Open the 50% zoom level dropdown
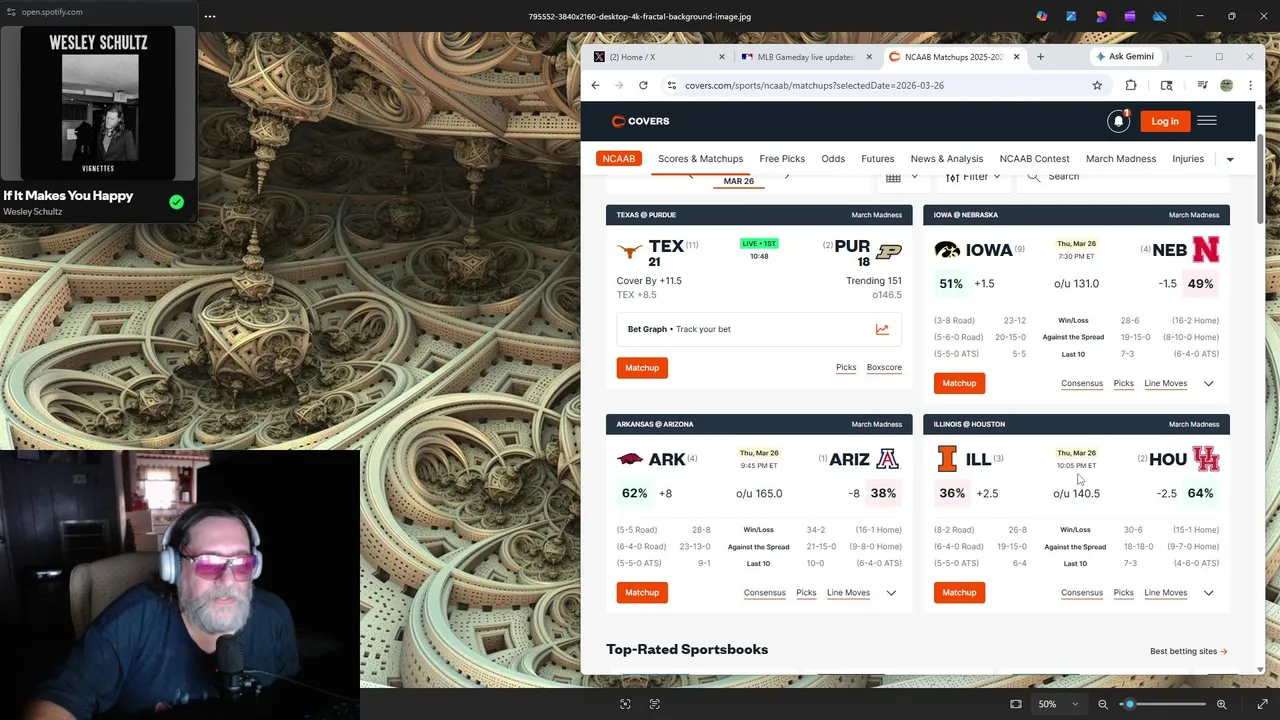Image resolution: width=1280 pixels, height=720 pixels. (x=1058, y=704)
